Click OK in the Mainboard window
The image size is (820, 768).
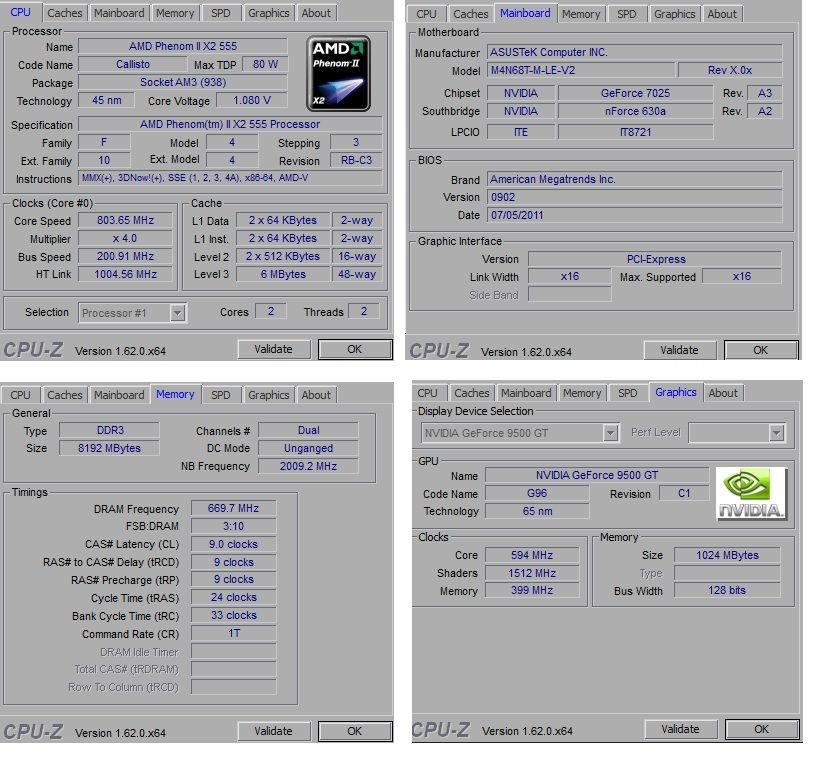click(x=761, y=350)
